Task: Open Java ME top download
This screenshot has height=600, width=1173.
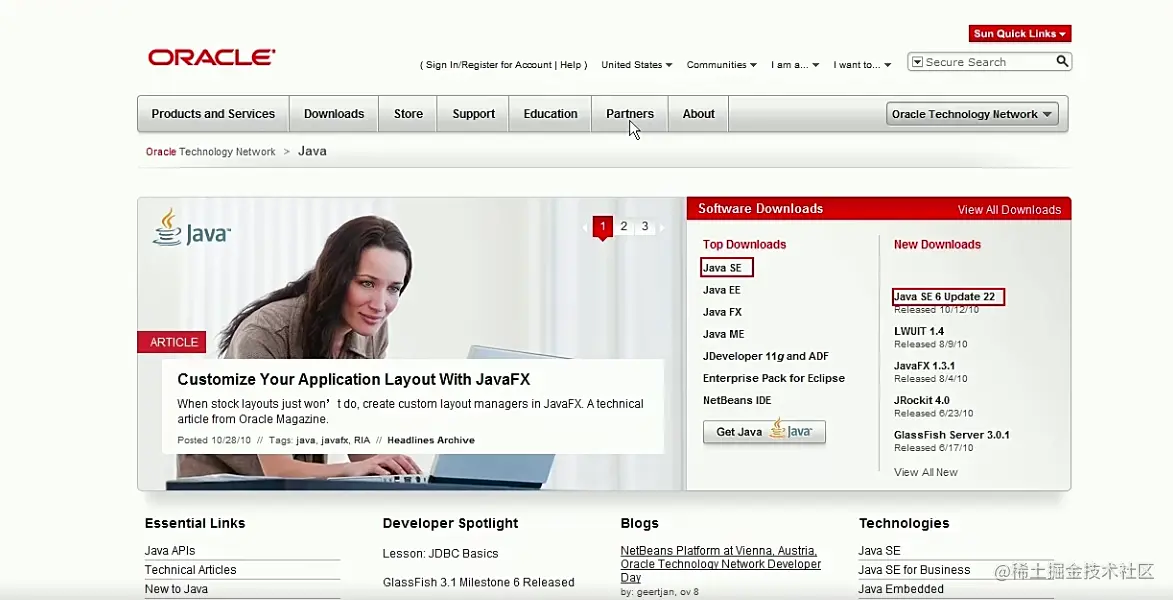Action: 723,334
